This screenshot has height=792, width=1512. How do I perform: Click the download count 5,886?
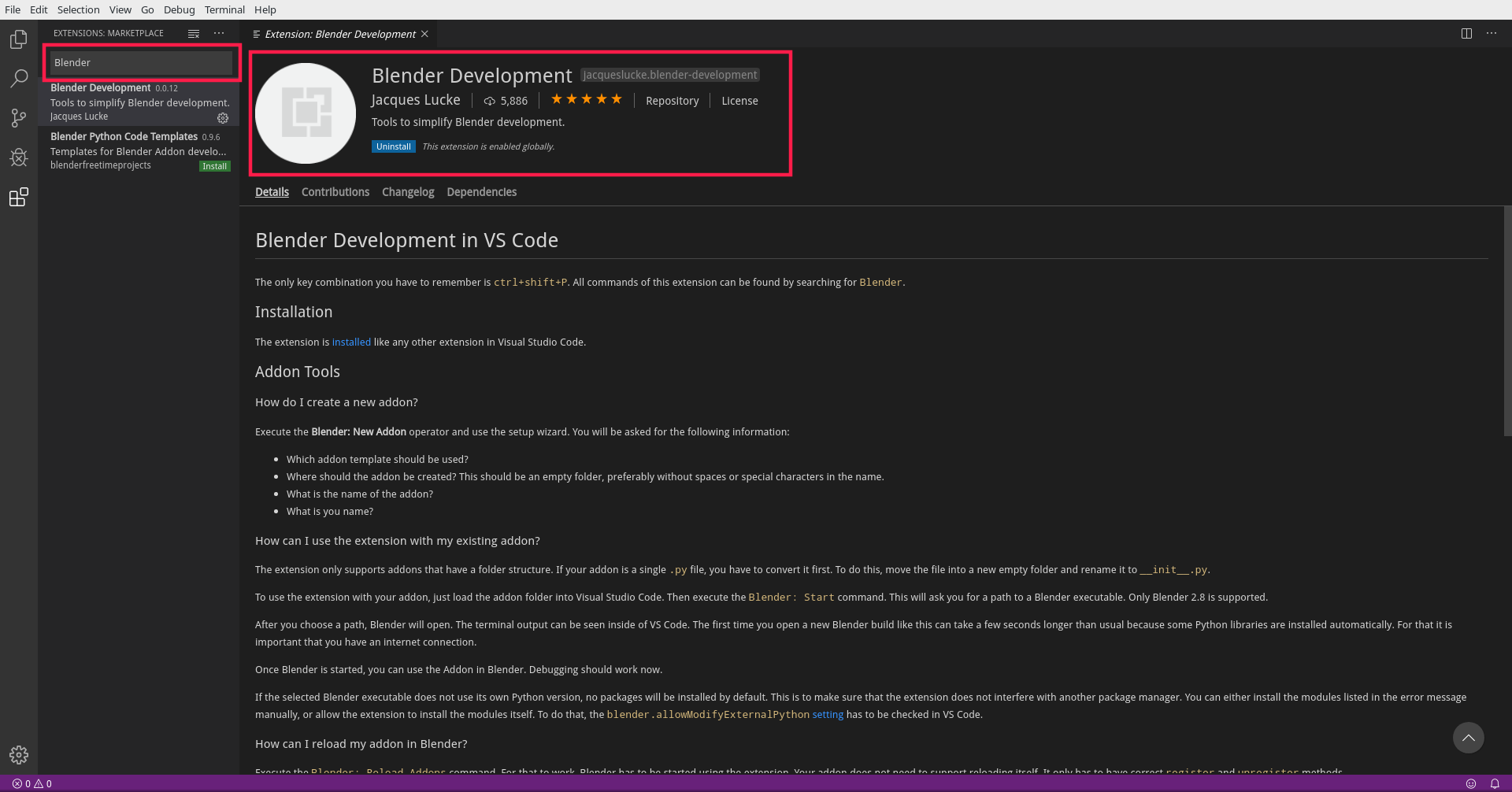[x=506, y=101]
